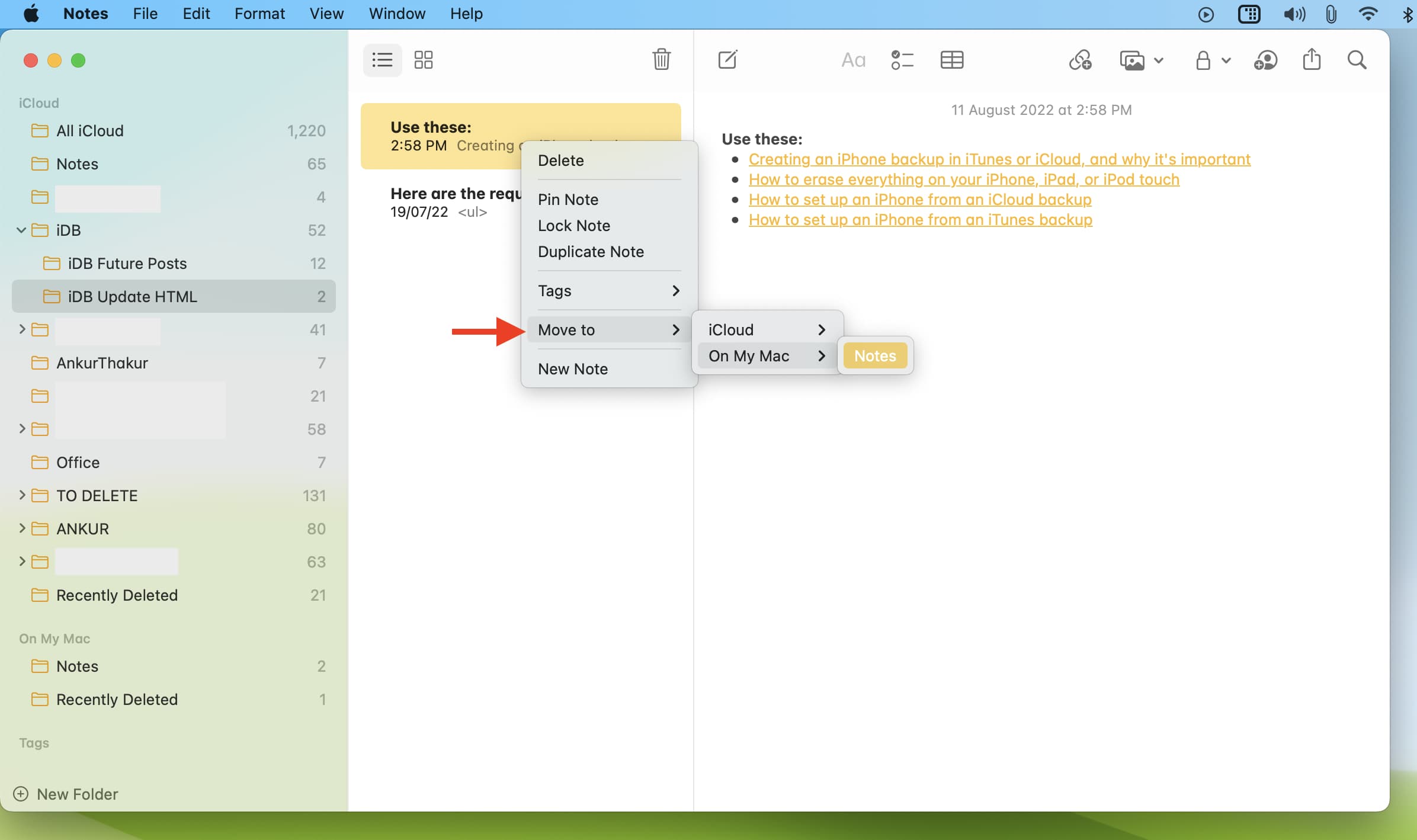Open the Notes app menu
1417x840 pixels.
[86, 14]
